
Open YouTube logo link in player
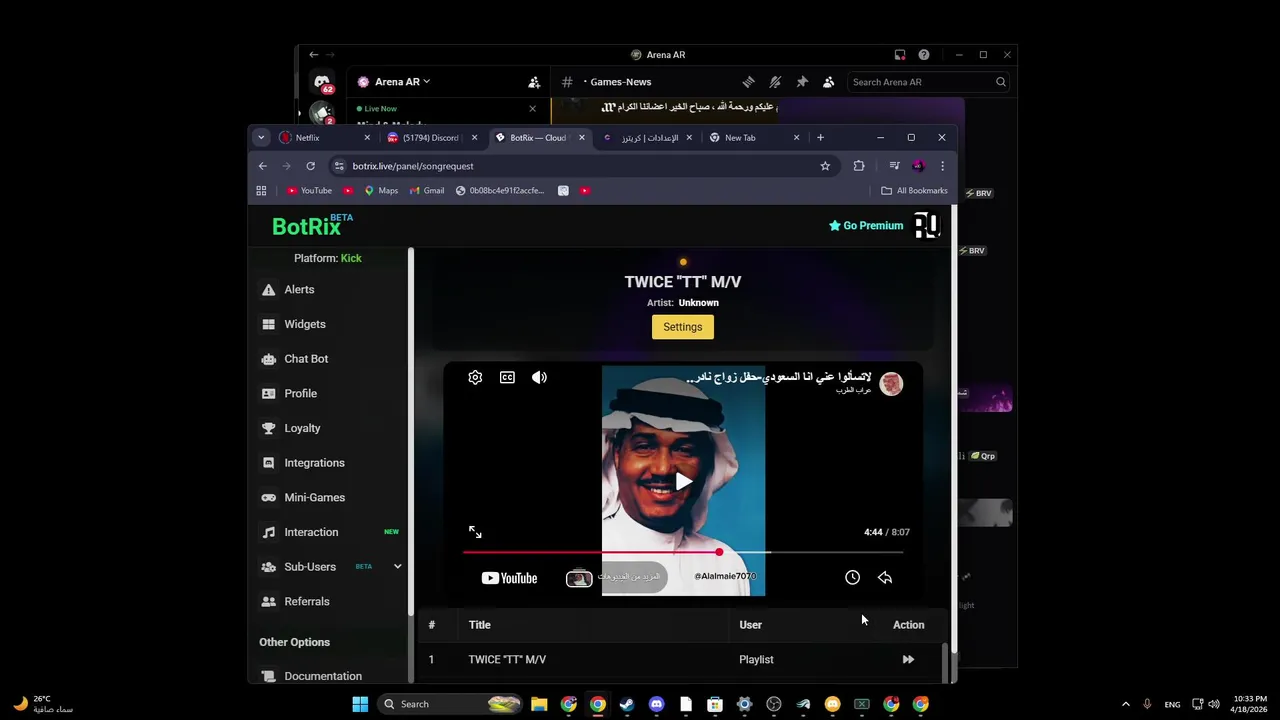point(509,578)
